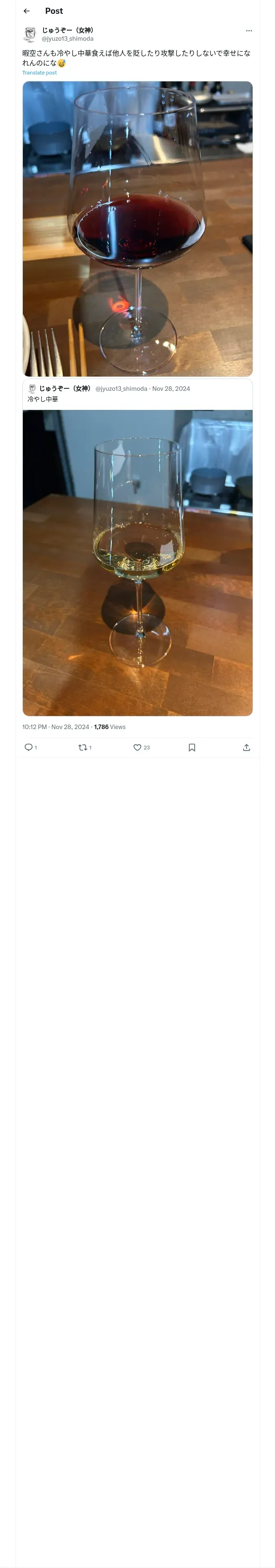Click the Post header title
Screen dimensions: 275x1568
54,11
